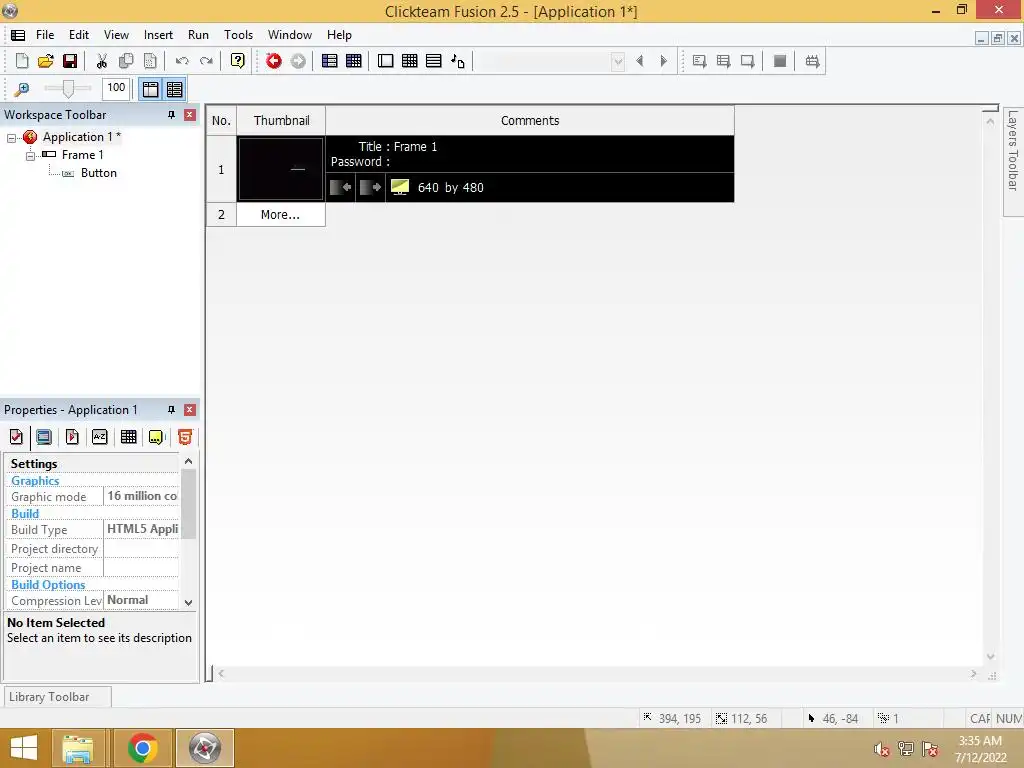
Task: Open the Event List Editor icon
Action: point(434,61)
